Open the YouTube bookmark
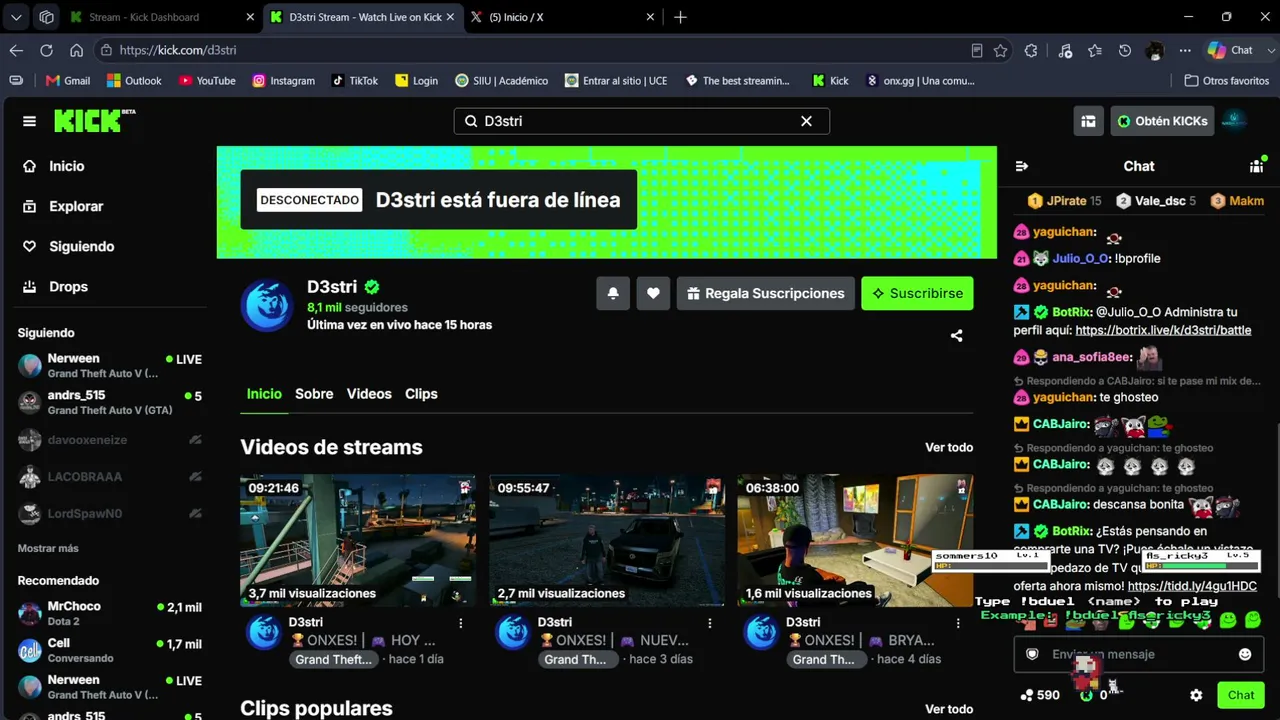 (x=207, y=81)
